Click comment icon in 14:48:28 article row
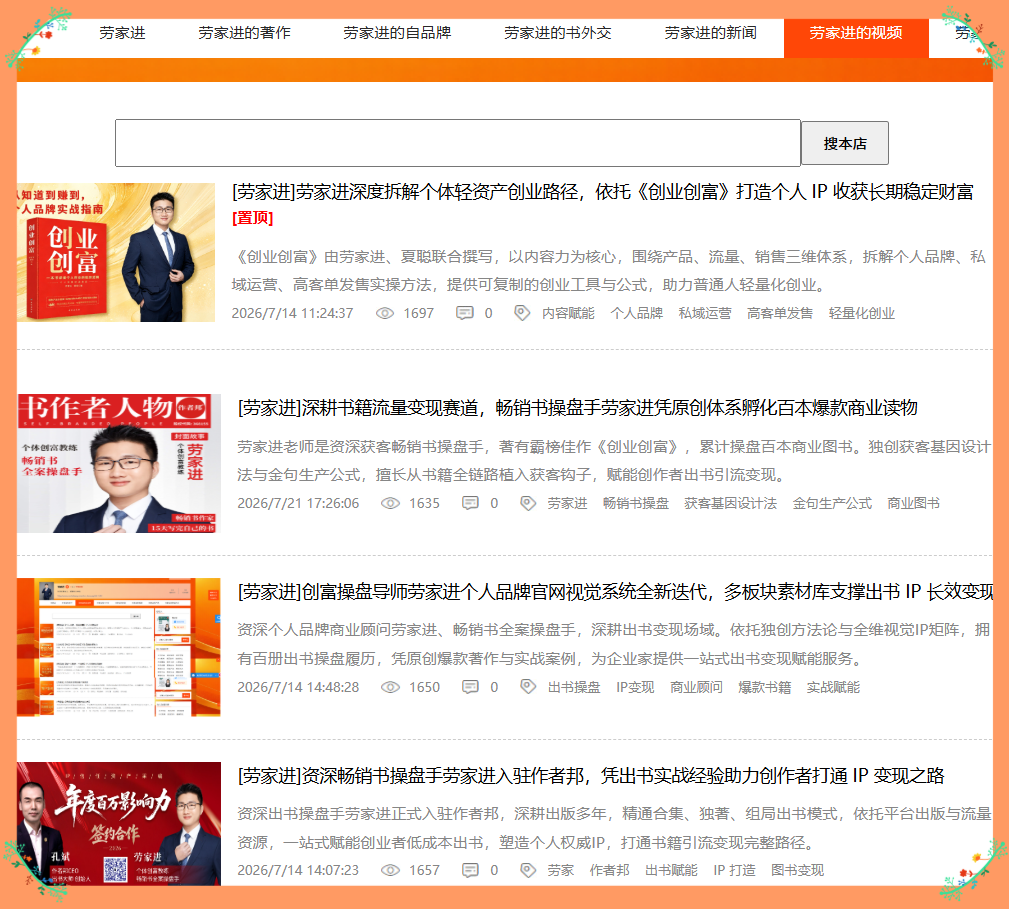The image size is (1009, 909). [x=470, y=687]
